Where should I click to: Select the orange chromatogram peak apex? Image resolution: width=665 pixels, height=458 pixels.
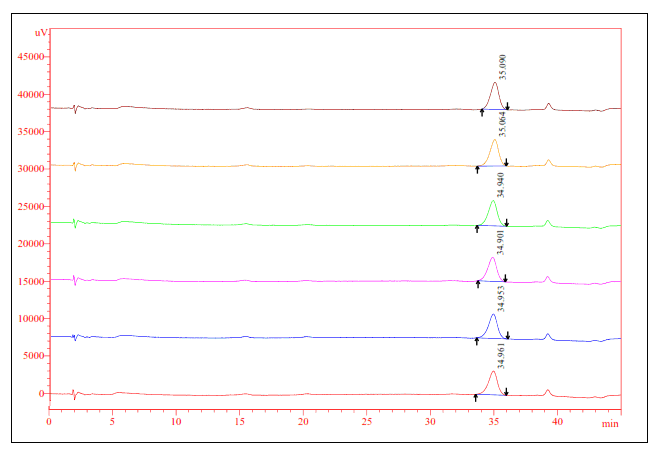[494, 141]
